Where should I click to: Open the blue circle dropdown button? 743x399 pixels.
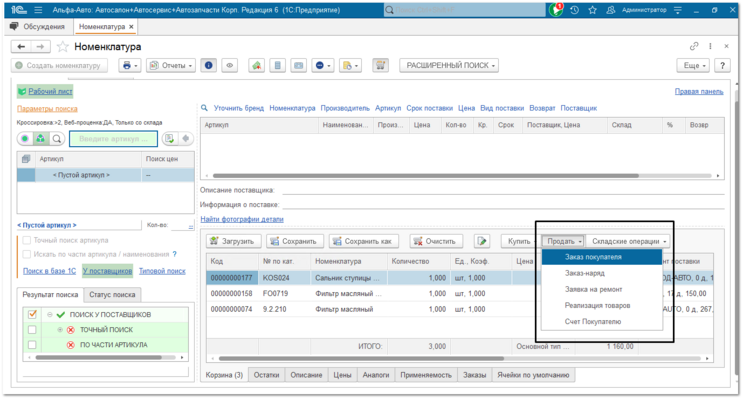pos(323,65)
